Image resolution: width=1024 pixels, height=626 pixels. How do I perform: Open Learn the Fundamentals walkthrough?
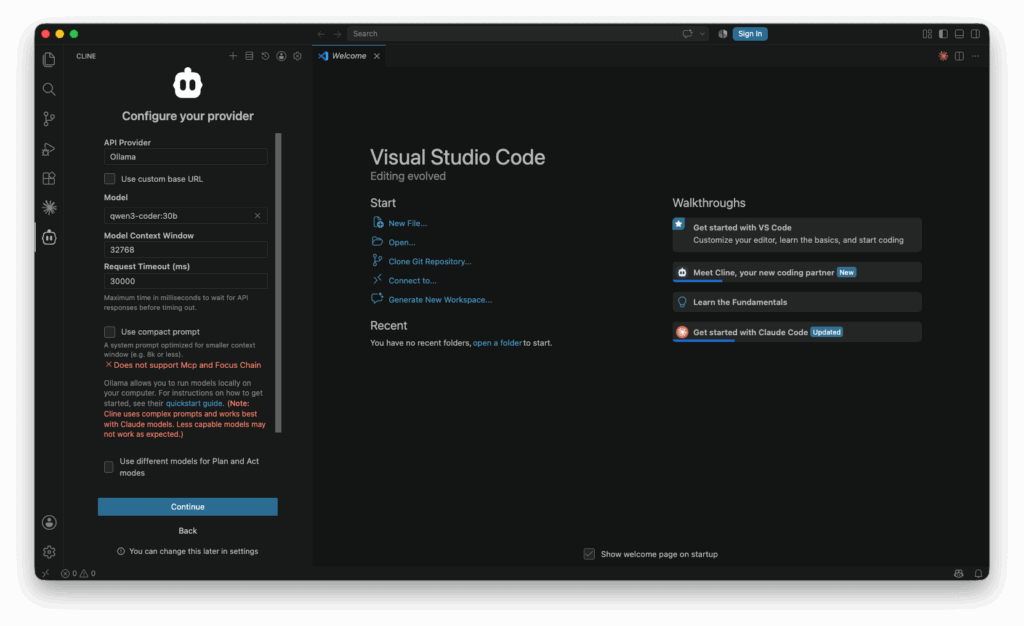click(797, 302)
